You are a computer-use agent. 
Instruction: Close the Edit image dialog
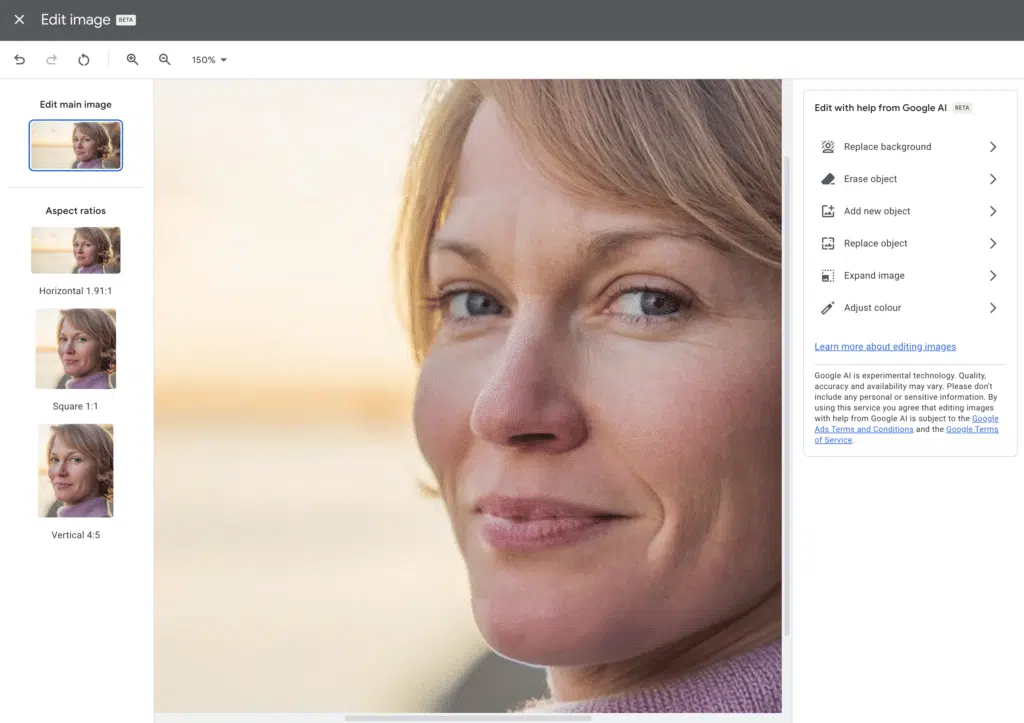tap(19, 20)
